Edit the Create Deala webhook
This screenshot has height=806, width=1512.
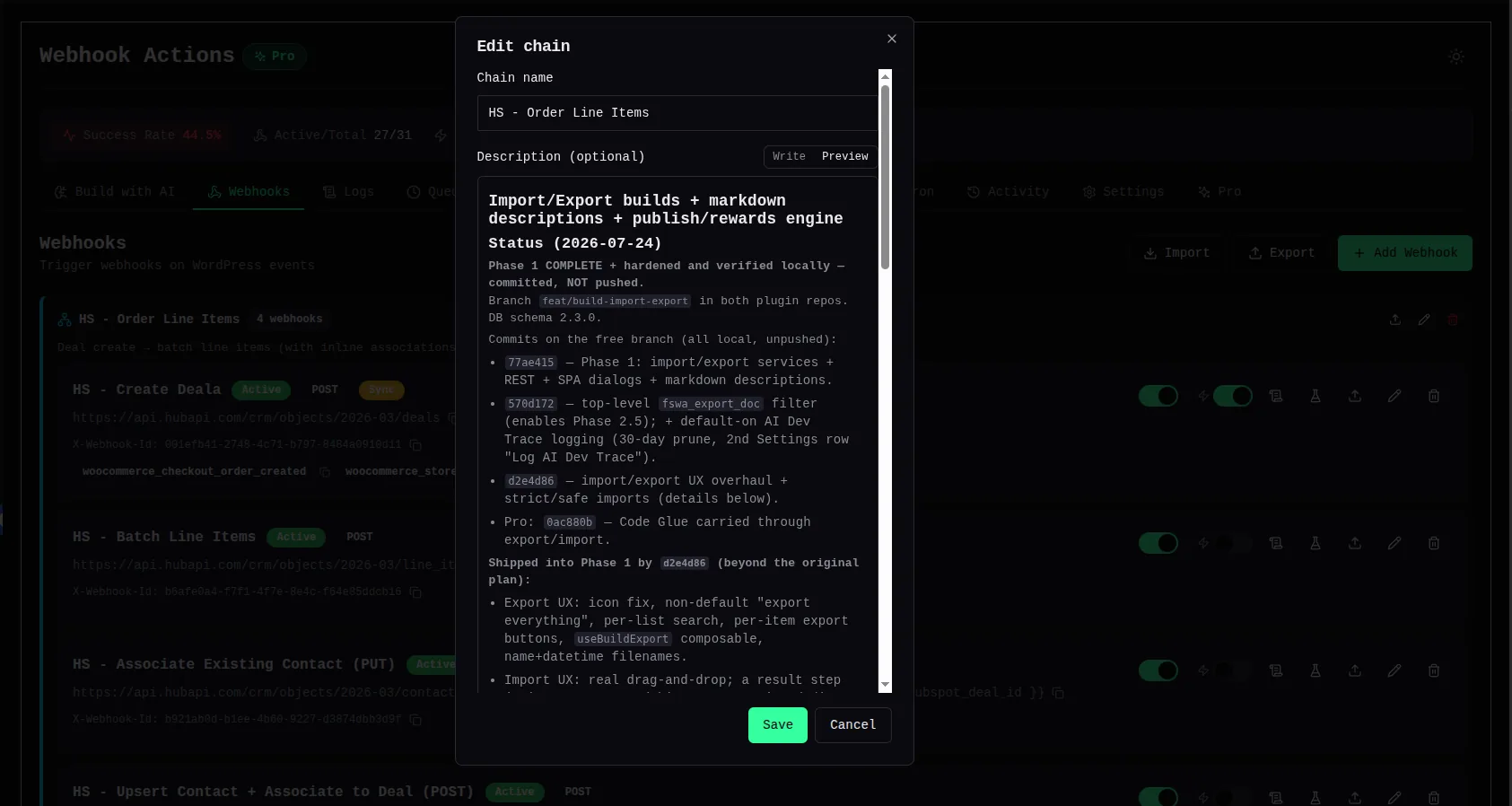coord(1394,396)
